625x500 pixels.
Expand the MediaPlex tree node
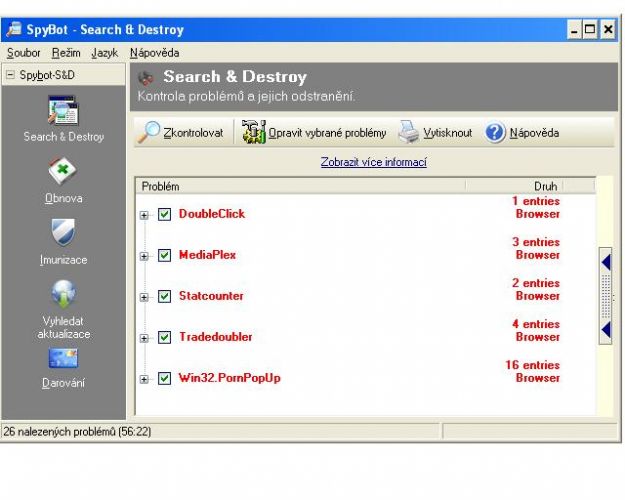[x=144, y=256]
